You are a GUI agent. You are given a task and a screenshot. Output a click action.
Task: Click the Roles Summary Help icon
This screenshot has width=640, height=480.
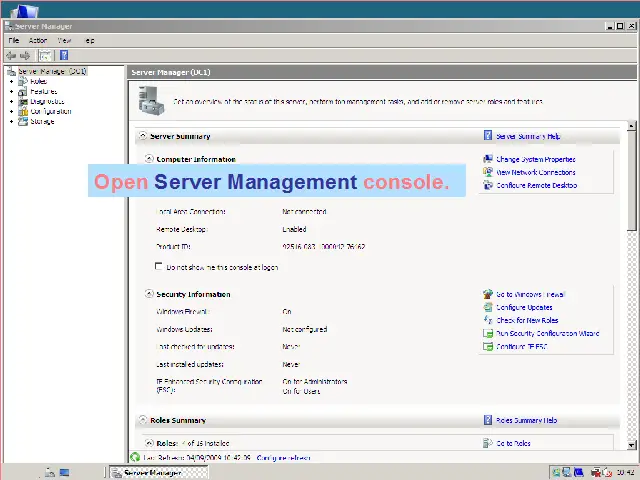point(488,420)
